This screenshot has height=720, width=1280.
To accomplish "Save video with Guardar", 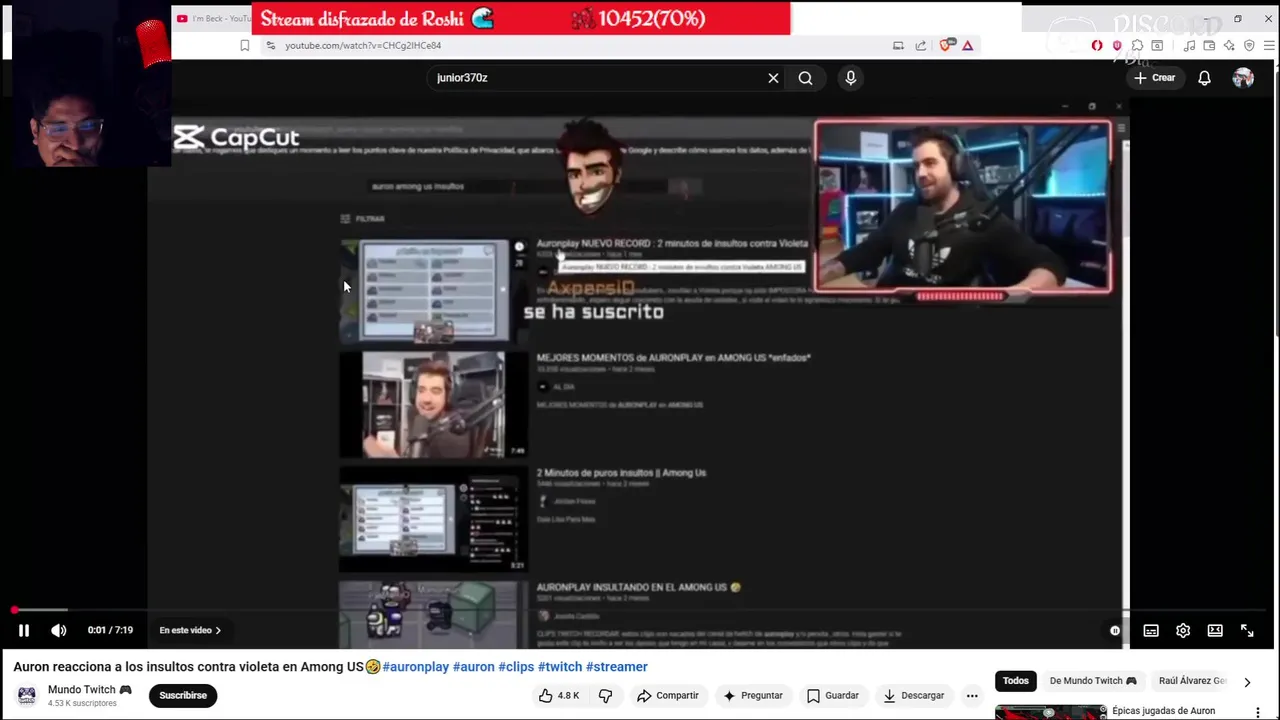I will coord(833,696).
